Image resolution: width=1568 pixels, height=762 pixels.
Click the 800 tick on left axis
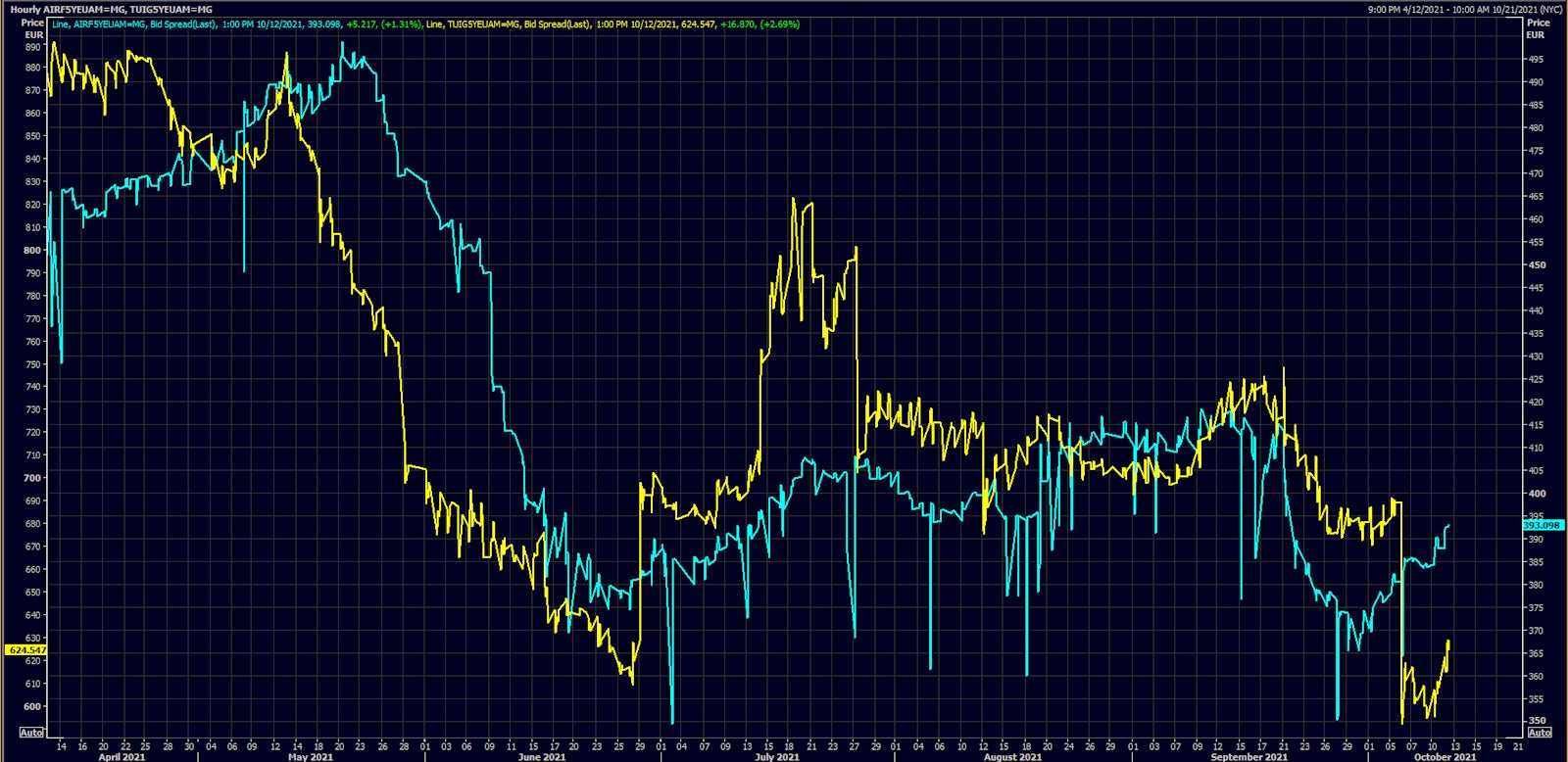[33, 250]
